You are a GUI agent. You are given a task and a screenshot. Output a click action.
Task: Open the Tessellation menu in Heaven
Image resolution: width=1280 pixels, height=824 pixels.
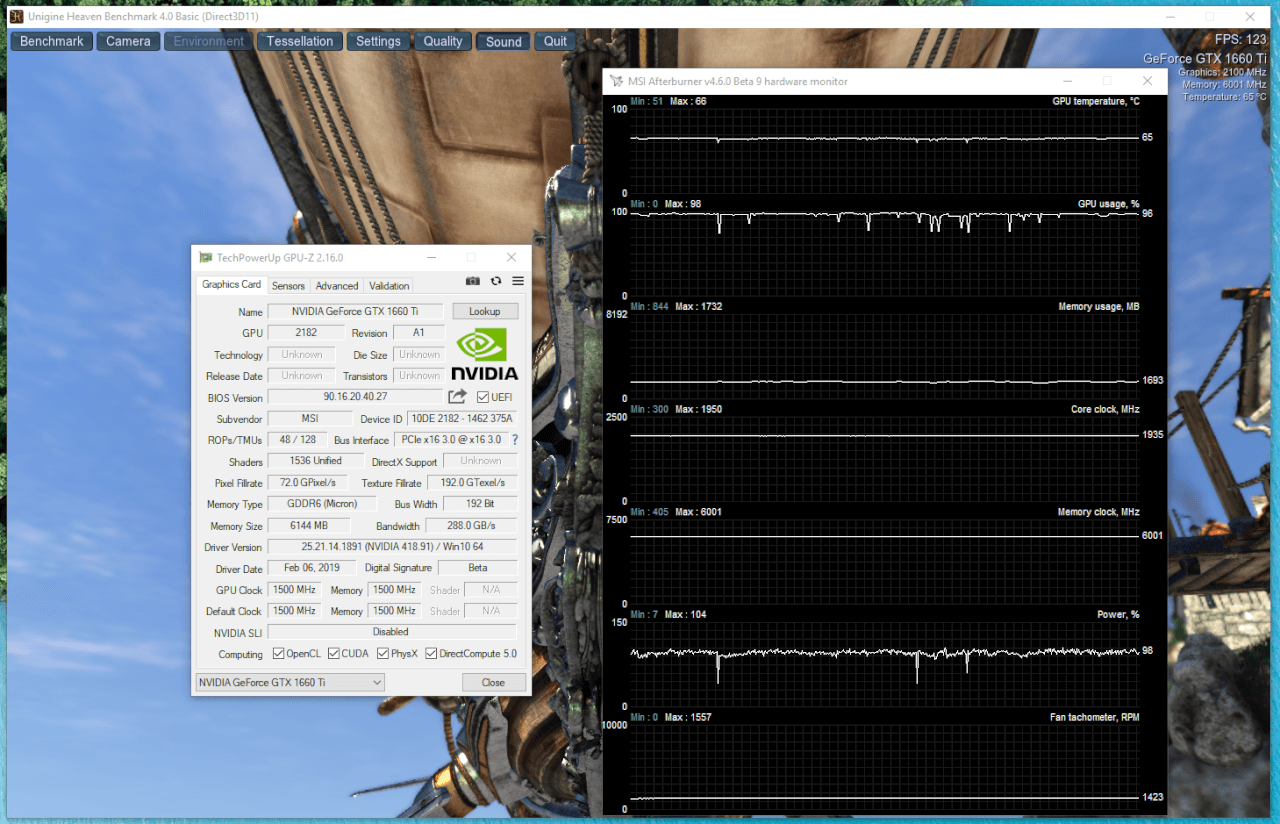300,41
